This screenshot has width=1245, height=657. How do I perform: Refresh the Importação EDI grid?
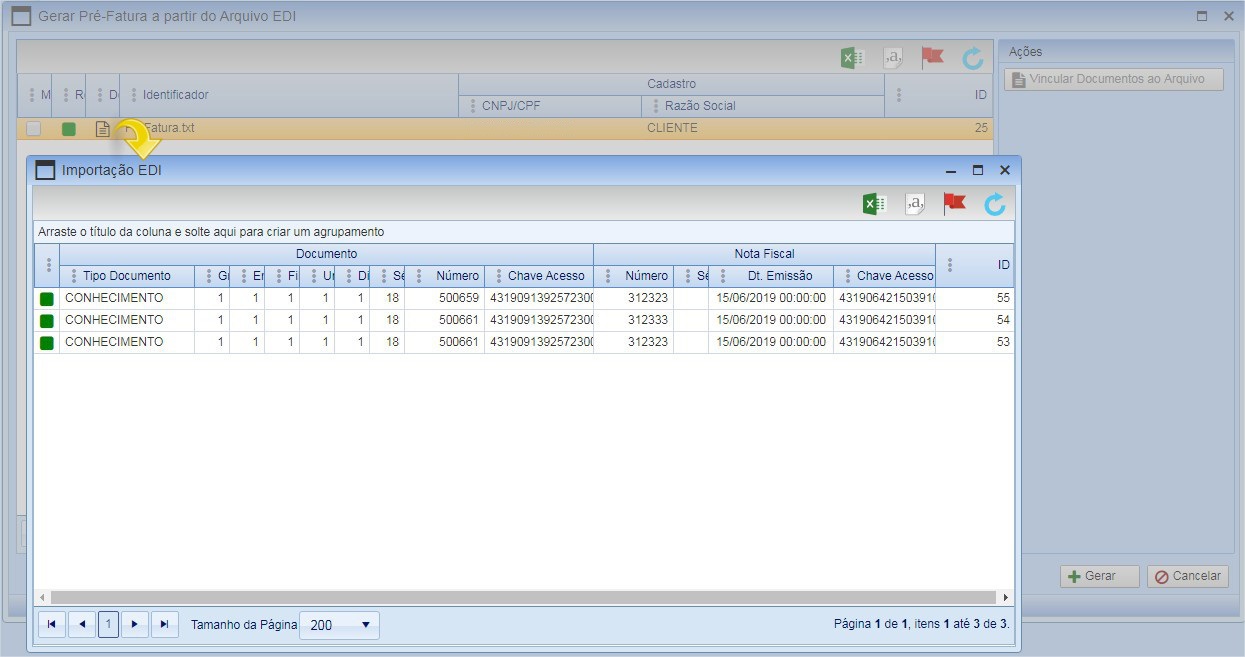pyautogui.click(x=994, y=204)
